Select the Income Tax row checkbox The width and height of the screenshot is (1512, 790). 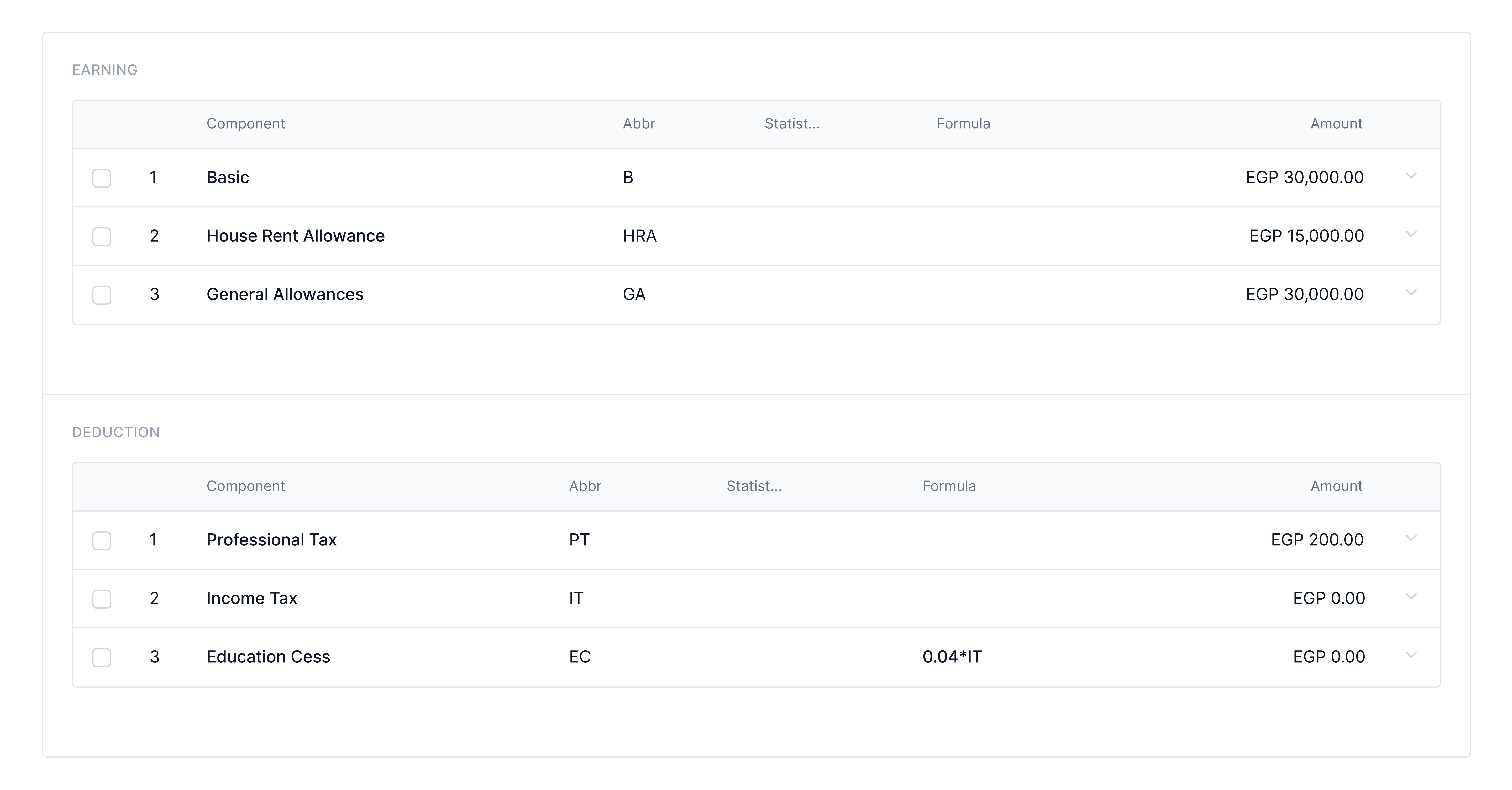[102, 599]
